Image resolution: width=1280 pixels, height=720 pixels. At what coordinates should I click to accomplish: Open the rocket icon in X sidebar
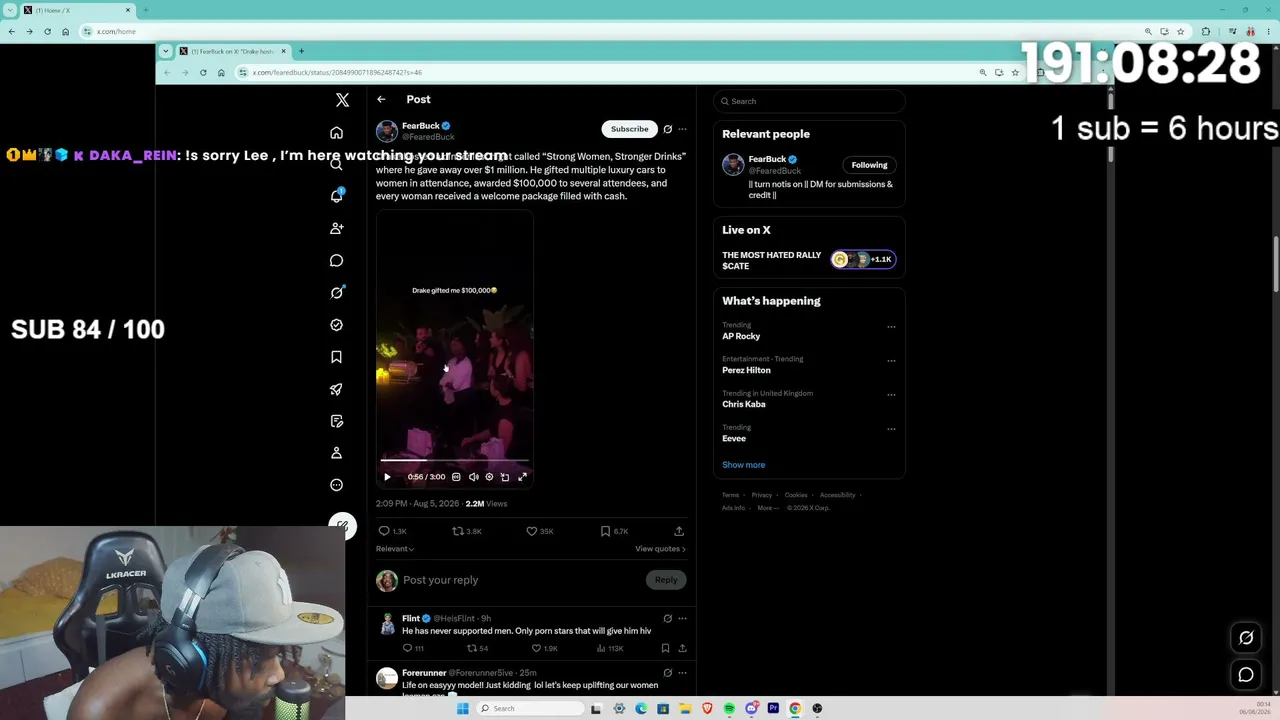tap(336, 389)
